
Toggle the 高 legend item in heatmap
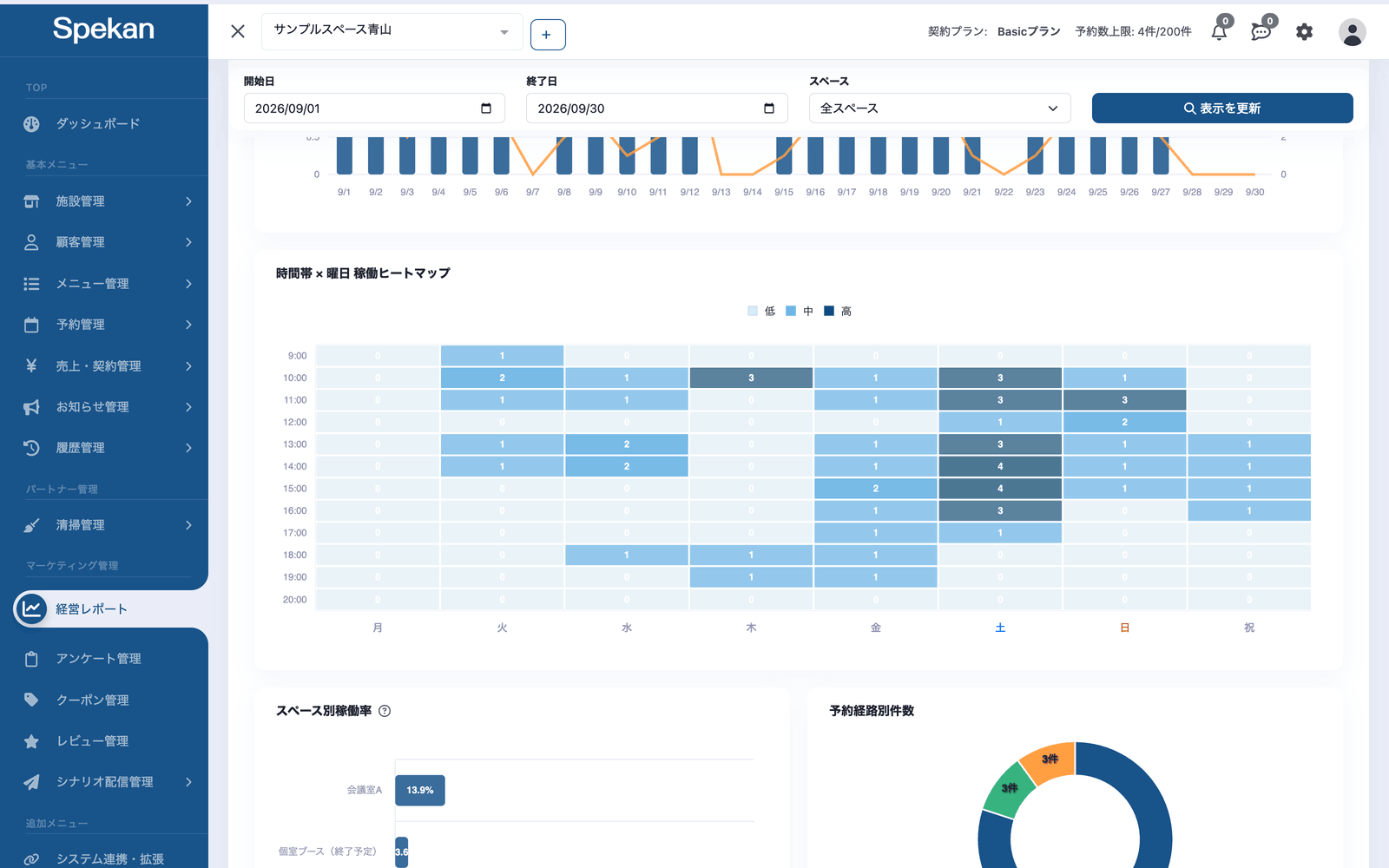tap(838, 311)
